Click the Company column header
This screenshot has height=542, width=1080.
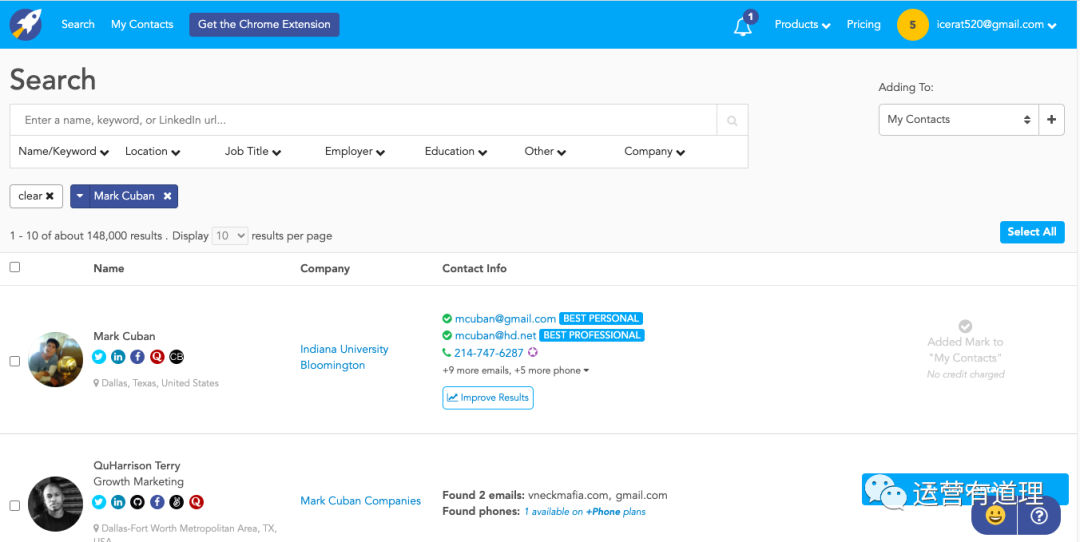click(324, 269)
